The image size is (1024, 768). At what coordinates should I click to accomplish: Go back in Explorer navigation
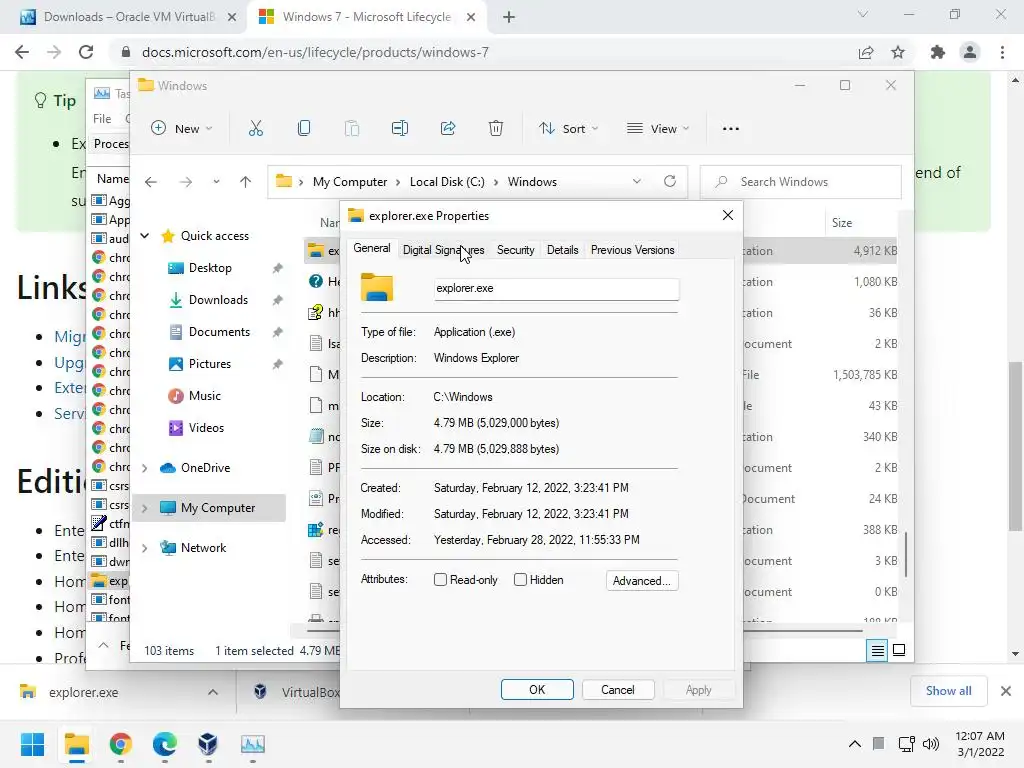151,182
